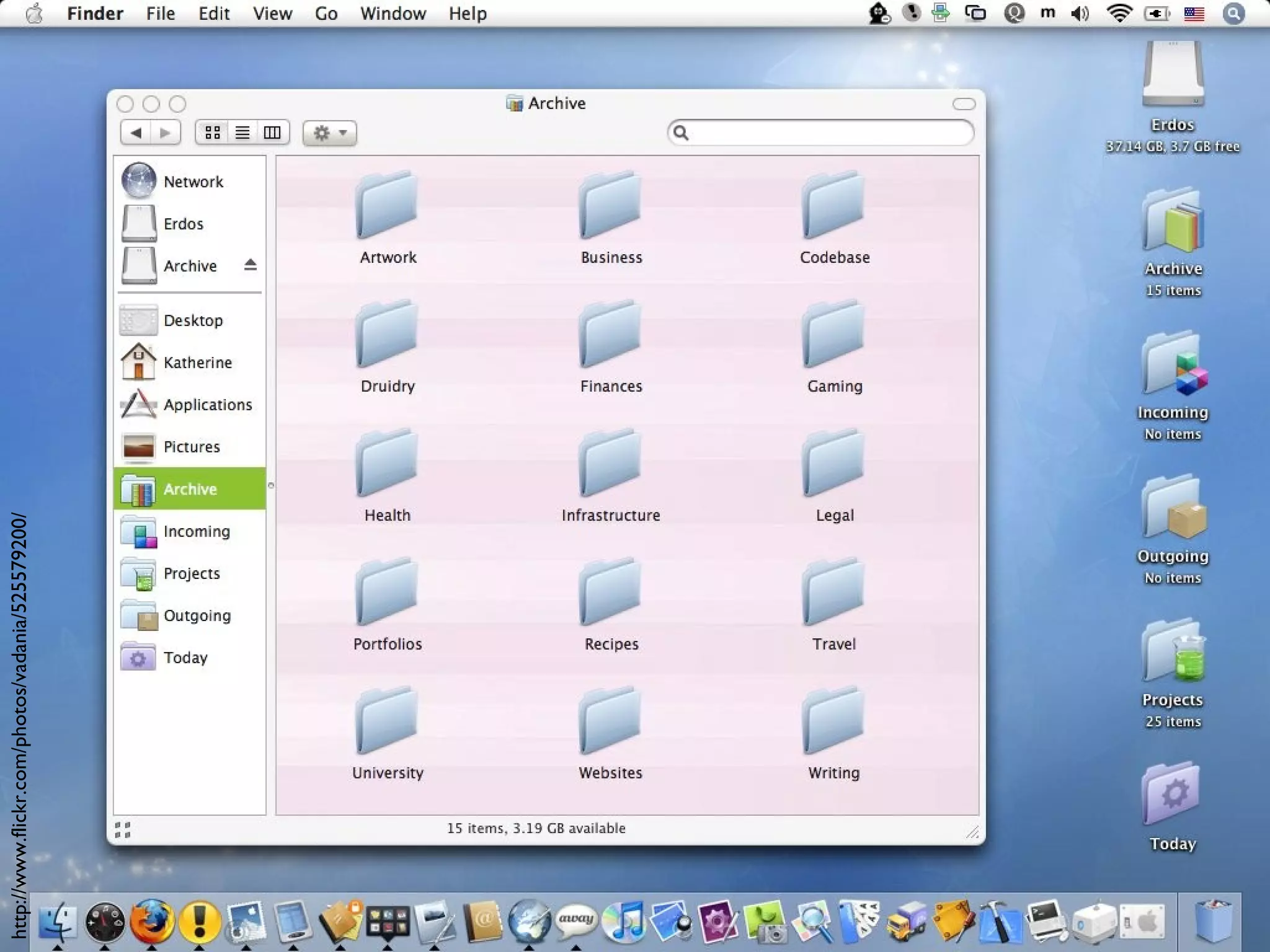The image size is (1270, 952).
Task: Open the Wi-Fi status menu
Action: pos(1119,13)
